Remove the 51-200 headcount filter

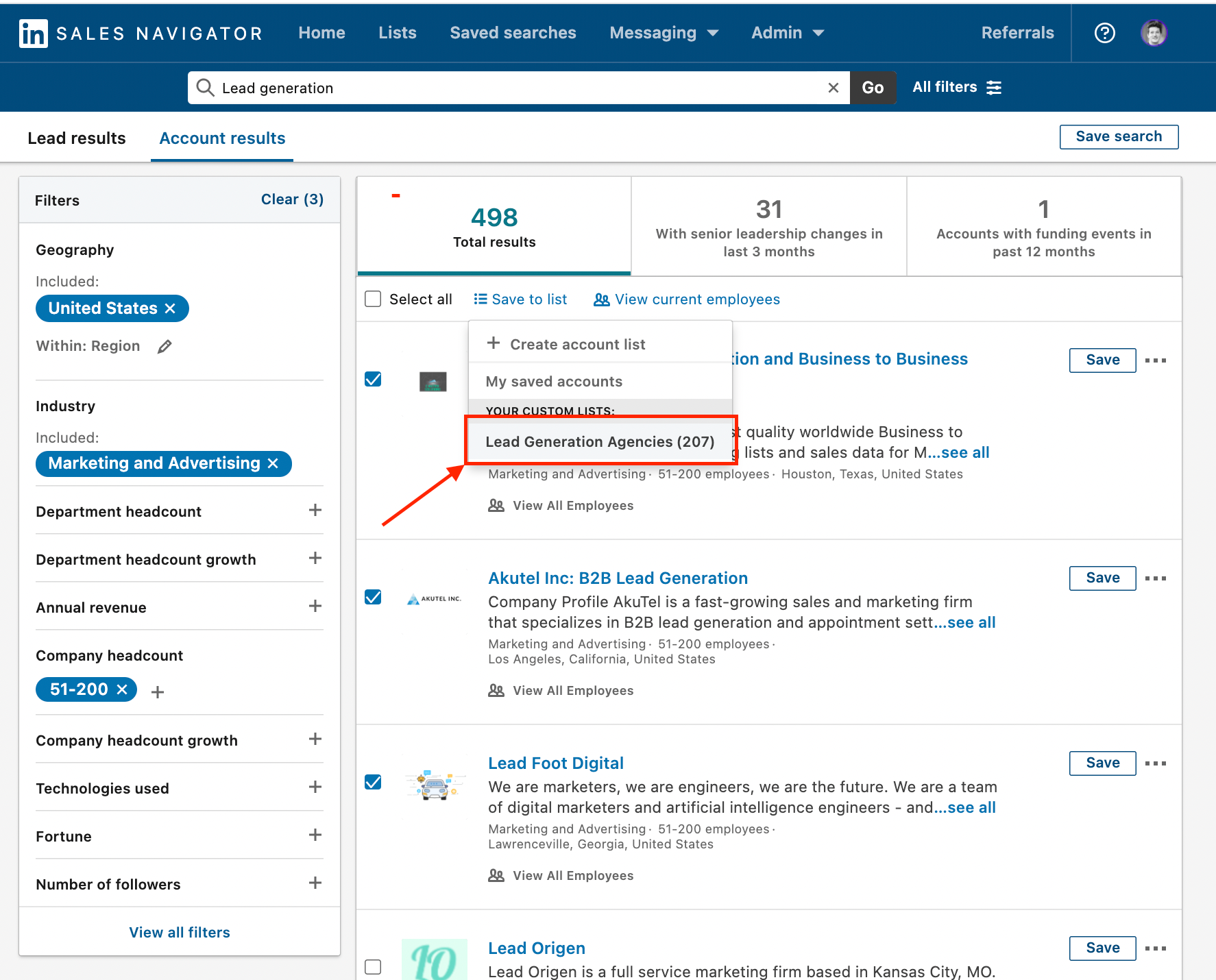pos(122,689)
